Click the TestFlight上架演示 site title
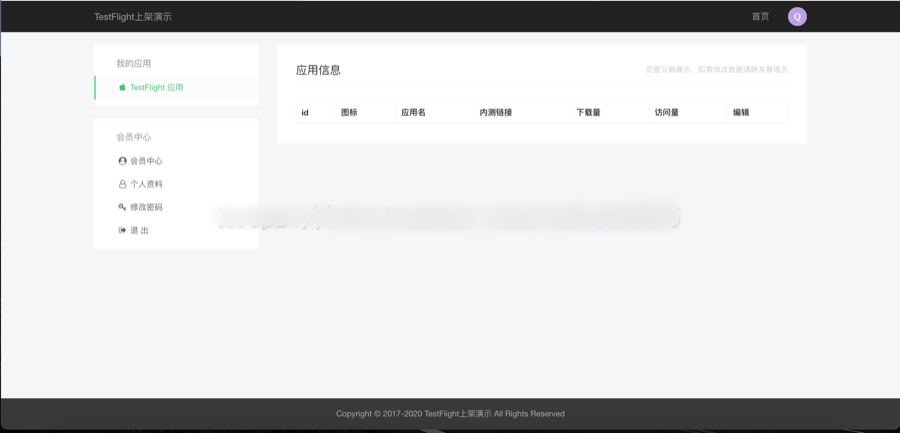Image resolution: width=900 pixels, height=433 pixels. [x=132, y=16]
